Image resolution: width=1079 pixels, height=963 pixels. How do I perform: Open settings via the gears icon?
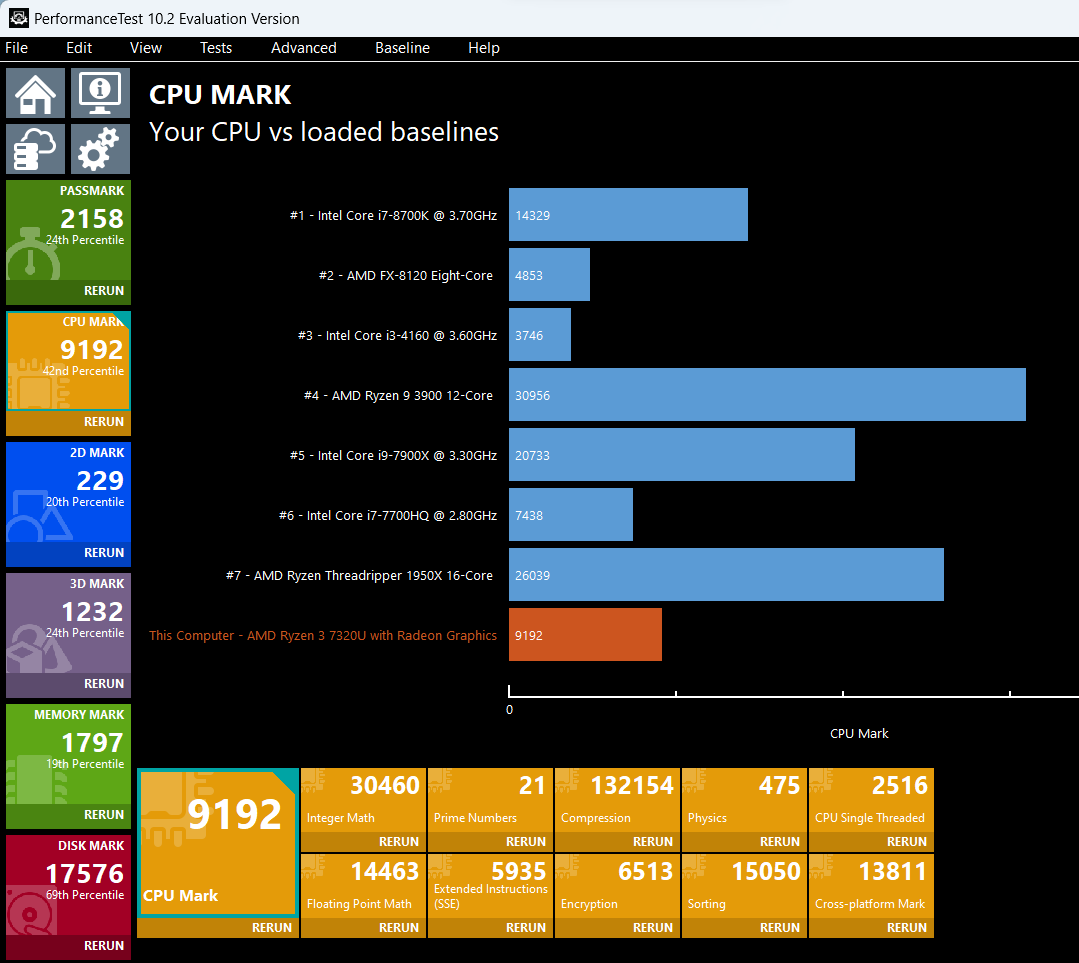pyautogui.click(x=100, y=149)
